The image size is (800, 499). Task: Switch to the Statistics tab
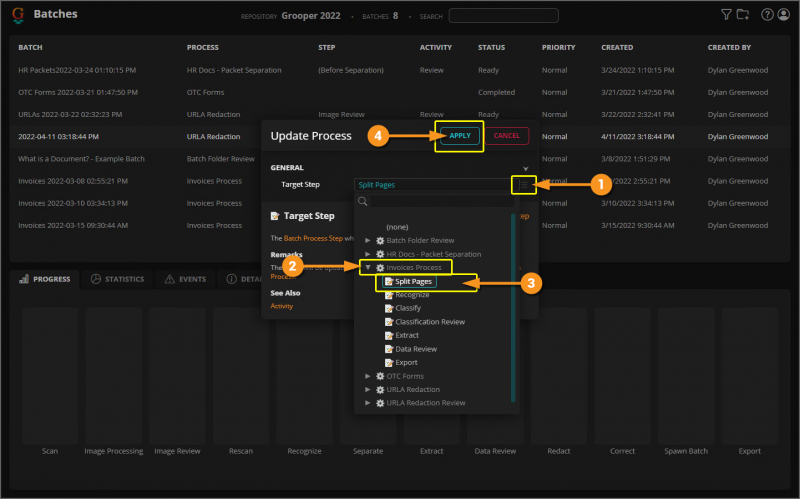[x=117, y=279]
